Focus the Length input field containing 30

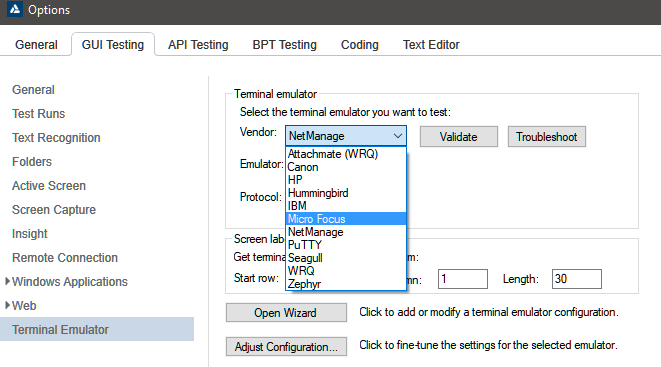coord(577,279)
